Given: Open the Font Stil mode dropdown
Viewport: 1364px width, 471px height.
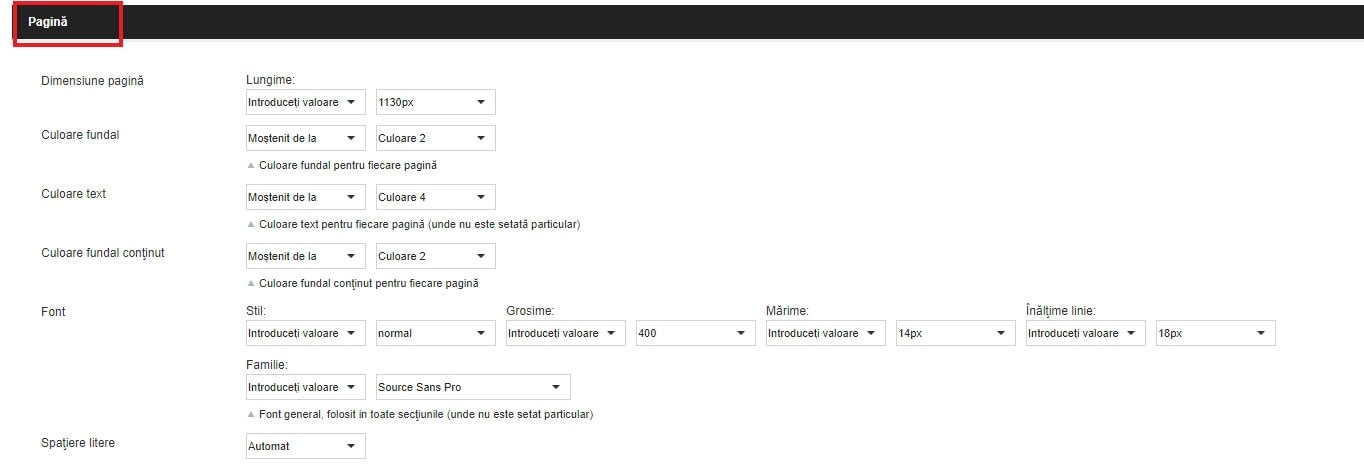Looking at the screenshot, I should coord(306,333).
